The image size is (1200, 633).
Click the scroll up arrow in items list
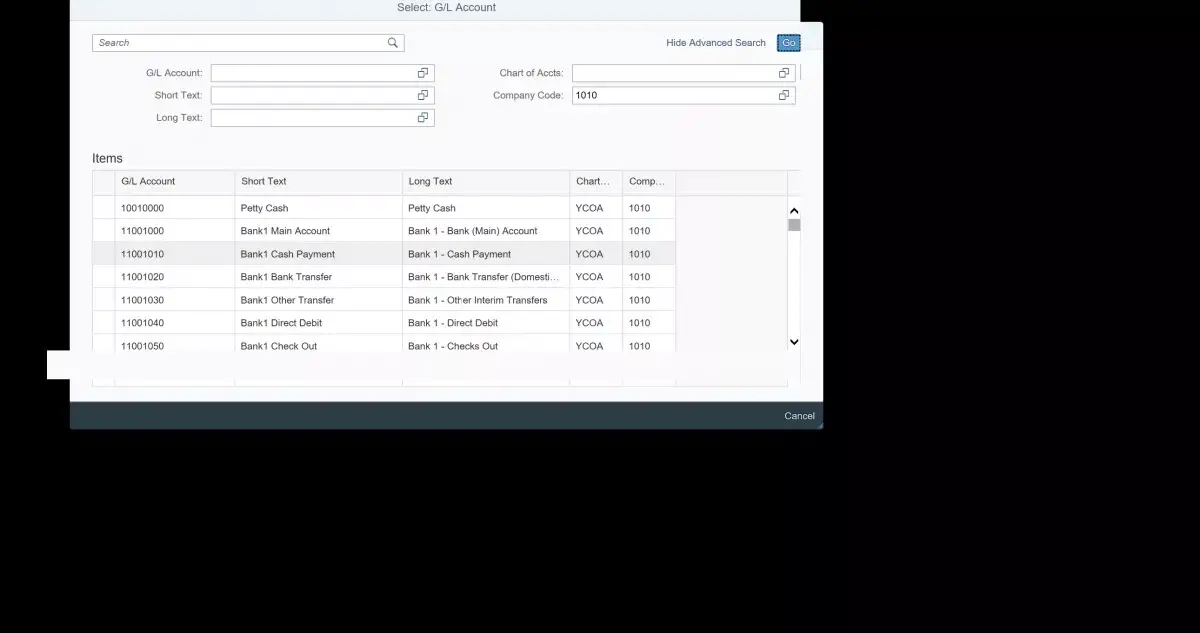(794, 211)
